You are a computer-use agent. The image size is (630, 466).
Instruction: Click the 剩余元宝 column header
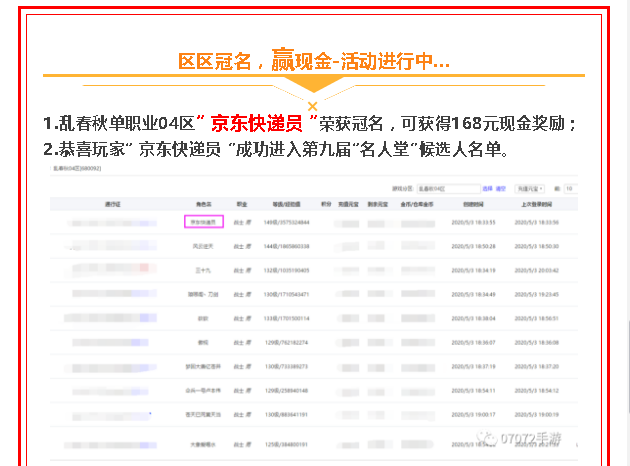[378, 204]
